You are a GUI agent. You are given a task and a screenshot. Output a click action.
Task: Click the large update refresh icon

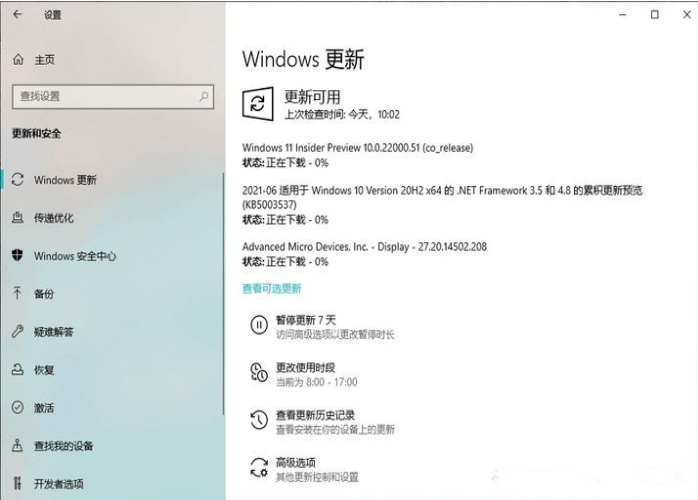pos(258,104)
